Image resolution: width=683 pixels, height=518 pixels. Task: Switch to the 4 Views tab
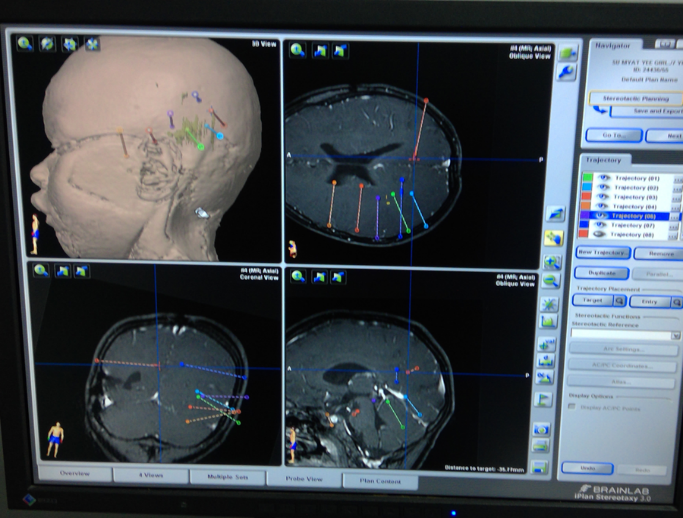point(150,475)
